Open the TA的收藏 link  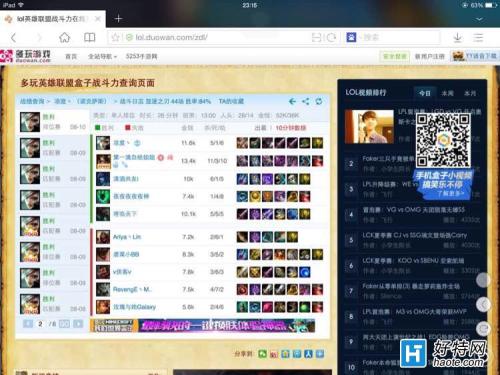pos(231,101)
